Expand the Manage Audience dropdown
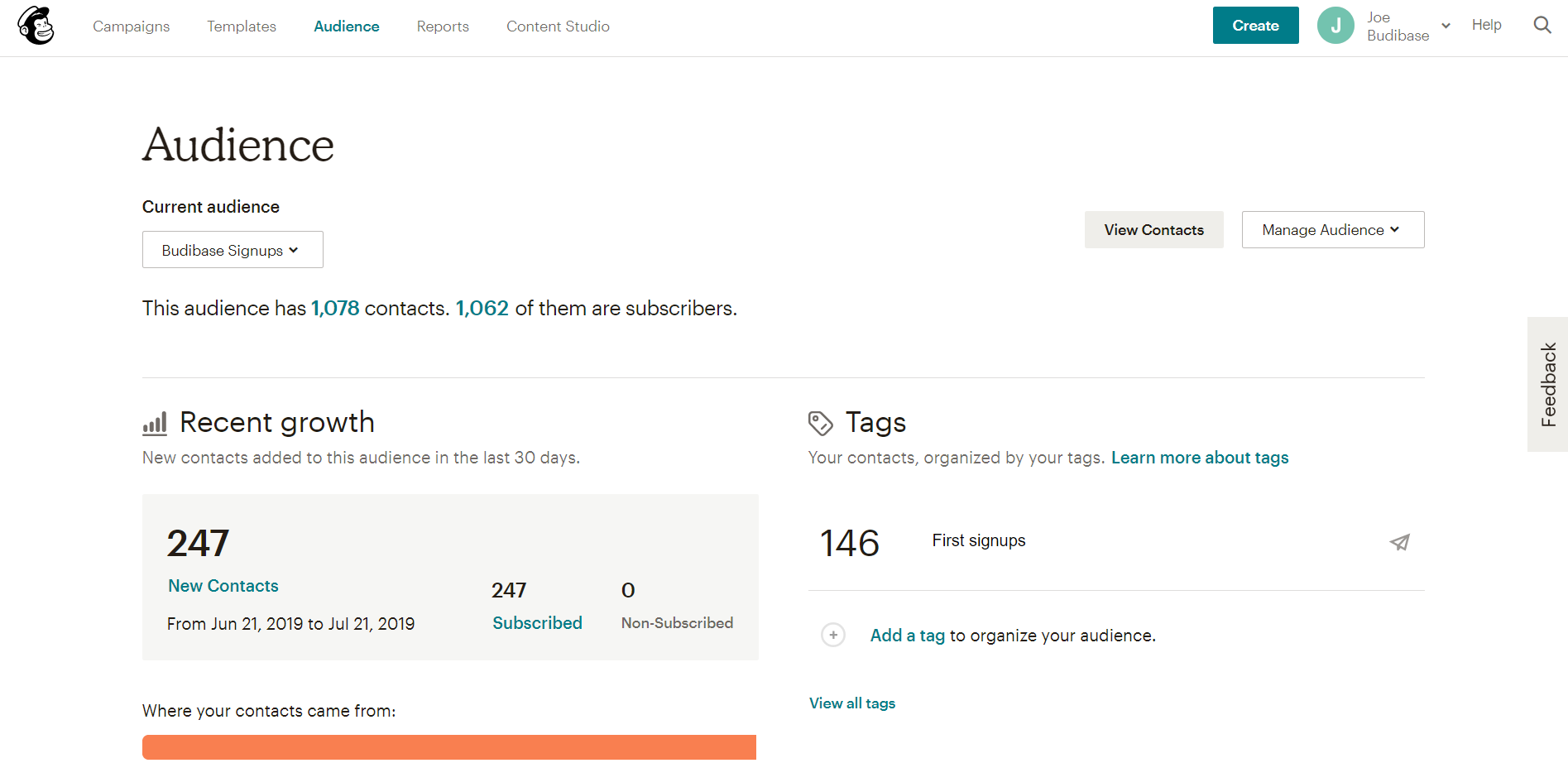 [x=1332, y=229]
